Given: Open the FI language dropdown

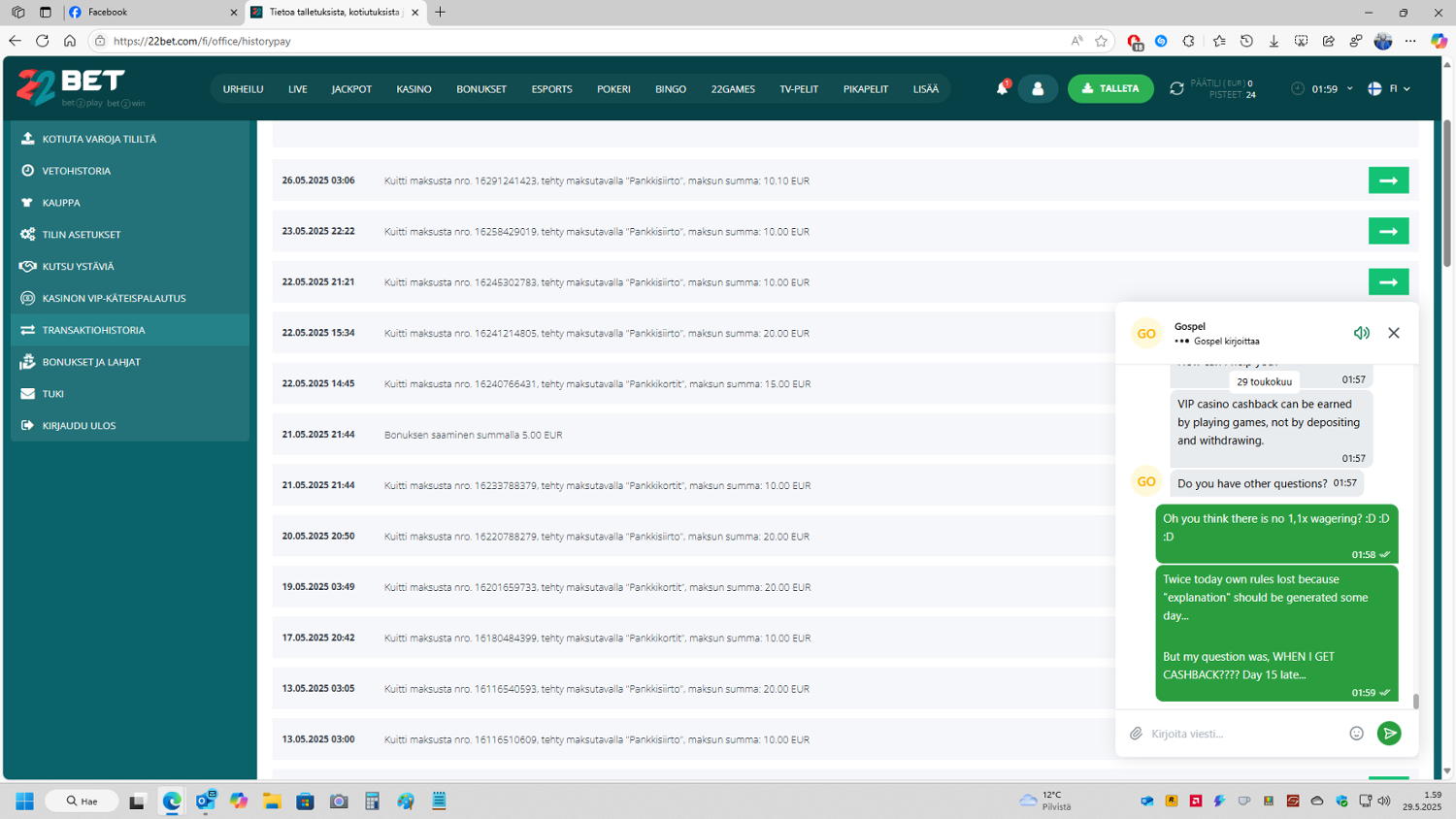Looking at the screenshot, I should pyautogui.click(x=1389, y=88).
